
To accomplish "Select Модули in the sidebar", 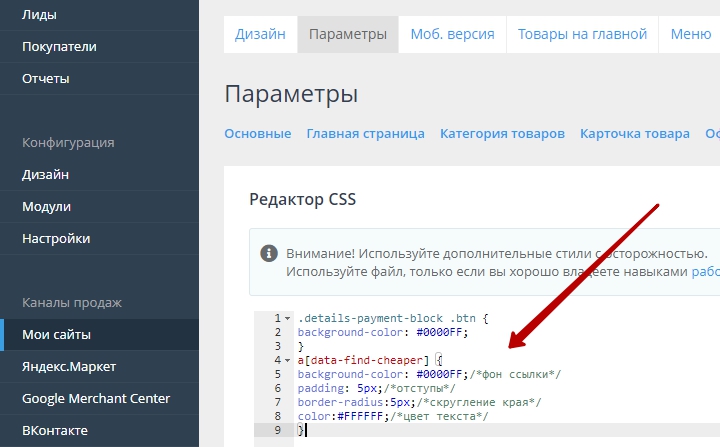I will click(46, 206).
